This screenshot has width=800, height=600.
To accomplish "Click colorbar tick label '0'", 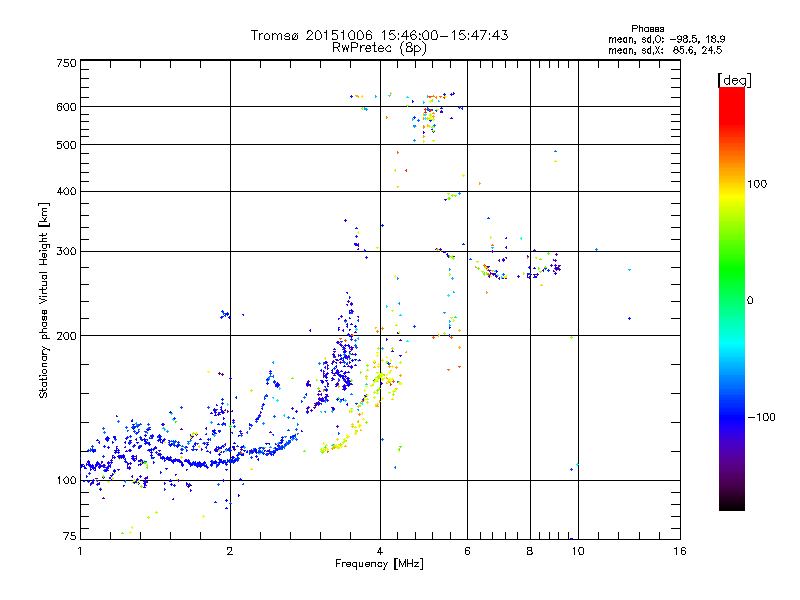I will click(x=750, y=300).
